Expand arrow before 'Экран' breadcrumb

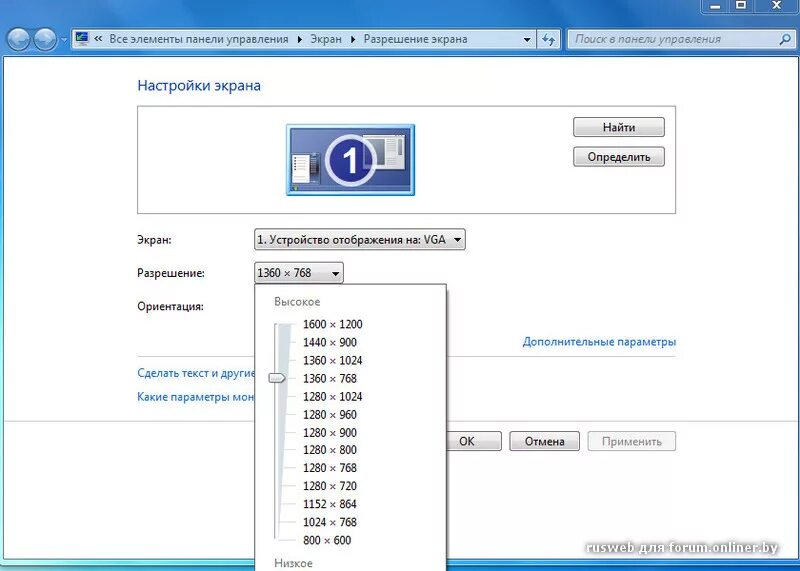click(x=299, y=39)
